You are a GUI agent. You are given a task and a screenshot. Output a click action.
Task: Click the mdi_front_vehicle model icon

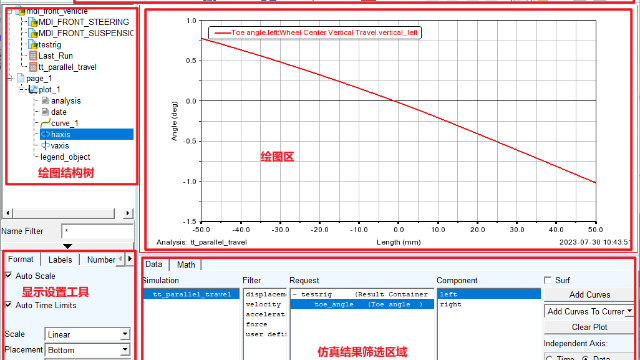coord(20,11)
